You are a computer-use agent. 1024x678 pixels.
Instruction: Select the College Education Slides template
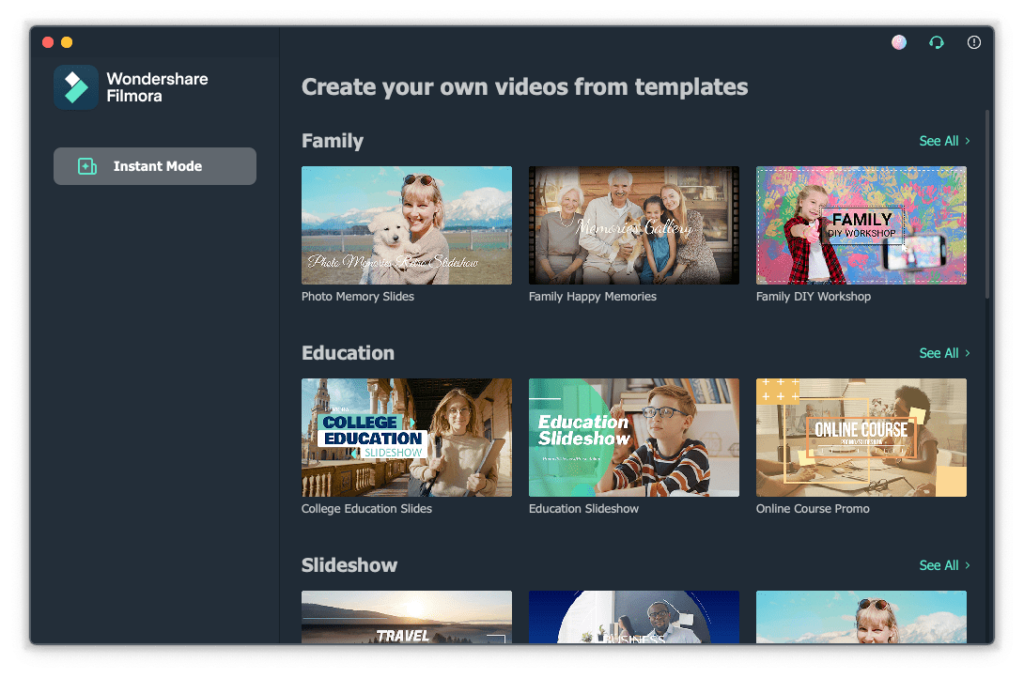click(406, 437)
